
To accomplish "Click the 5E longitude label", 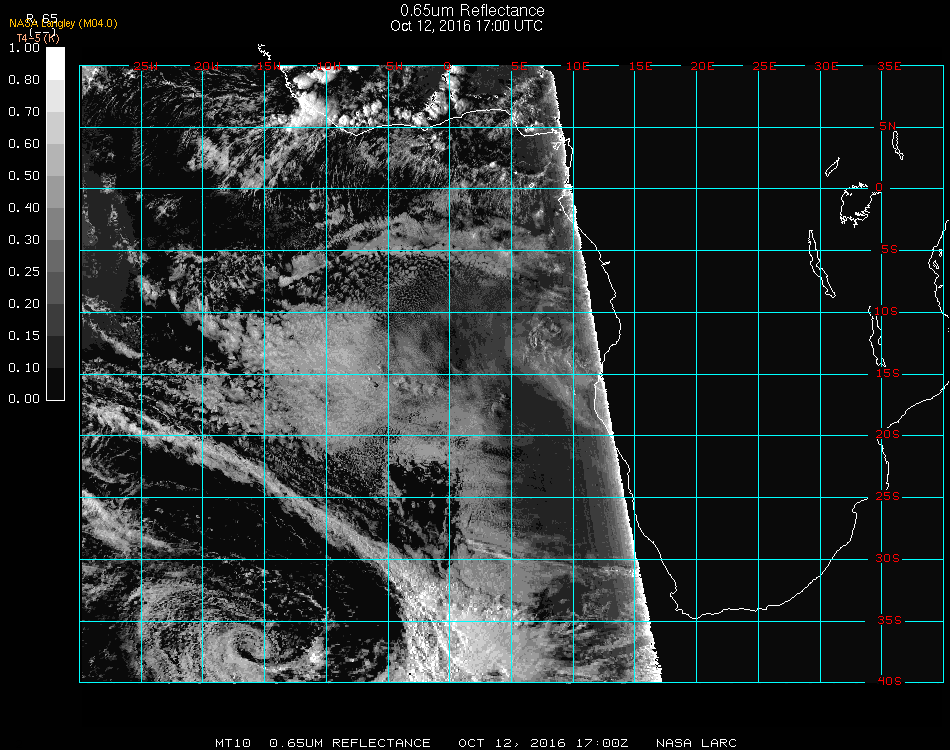I will (519, 66).
